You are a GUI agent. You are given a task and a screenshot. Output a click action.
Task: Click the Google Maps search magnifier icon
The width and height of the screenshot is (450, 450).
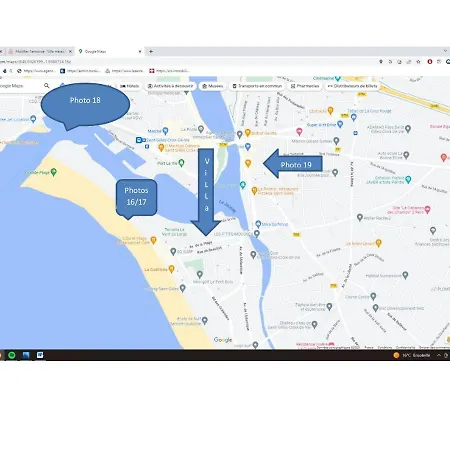pos(47,86)
